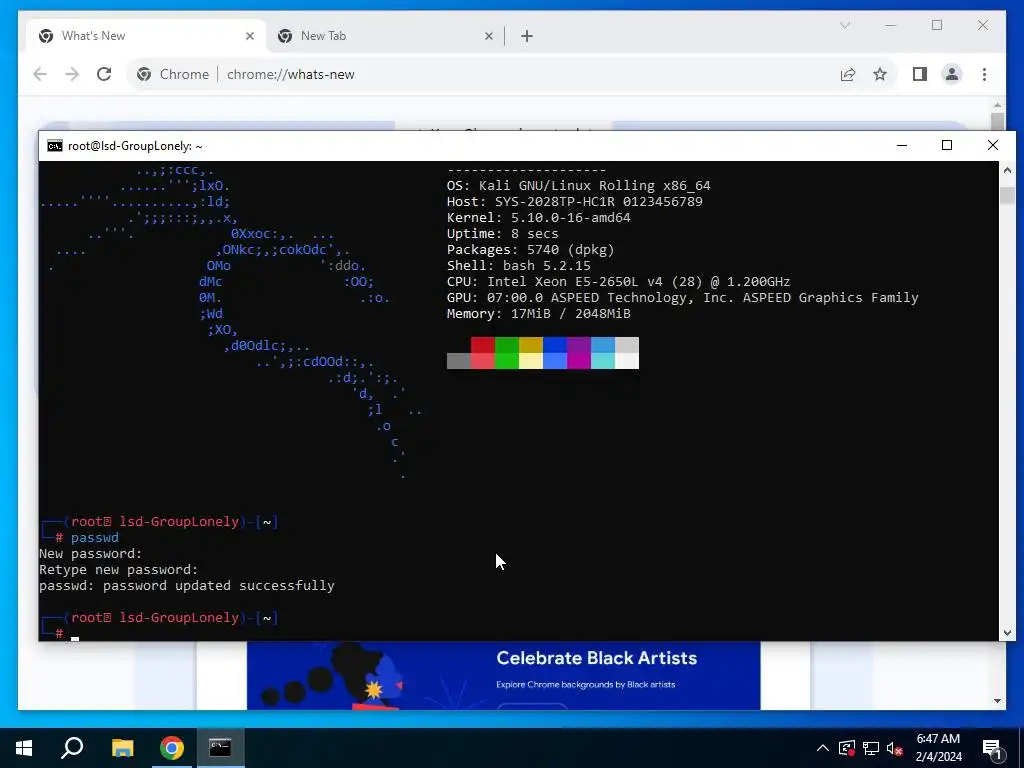Minimize the root@lsd-GroupLonely terminal window
The height and width of the screenshot is (768, 1024).
point(902,145)
